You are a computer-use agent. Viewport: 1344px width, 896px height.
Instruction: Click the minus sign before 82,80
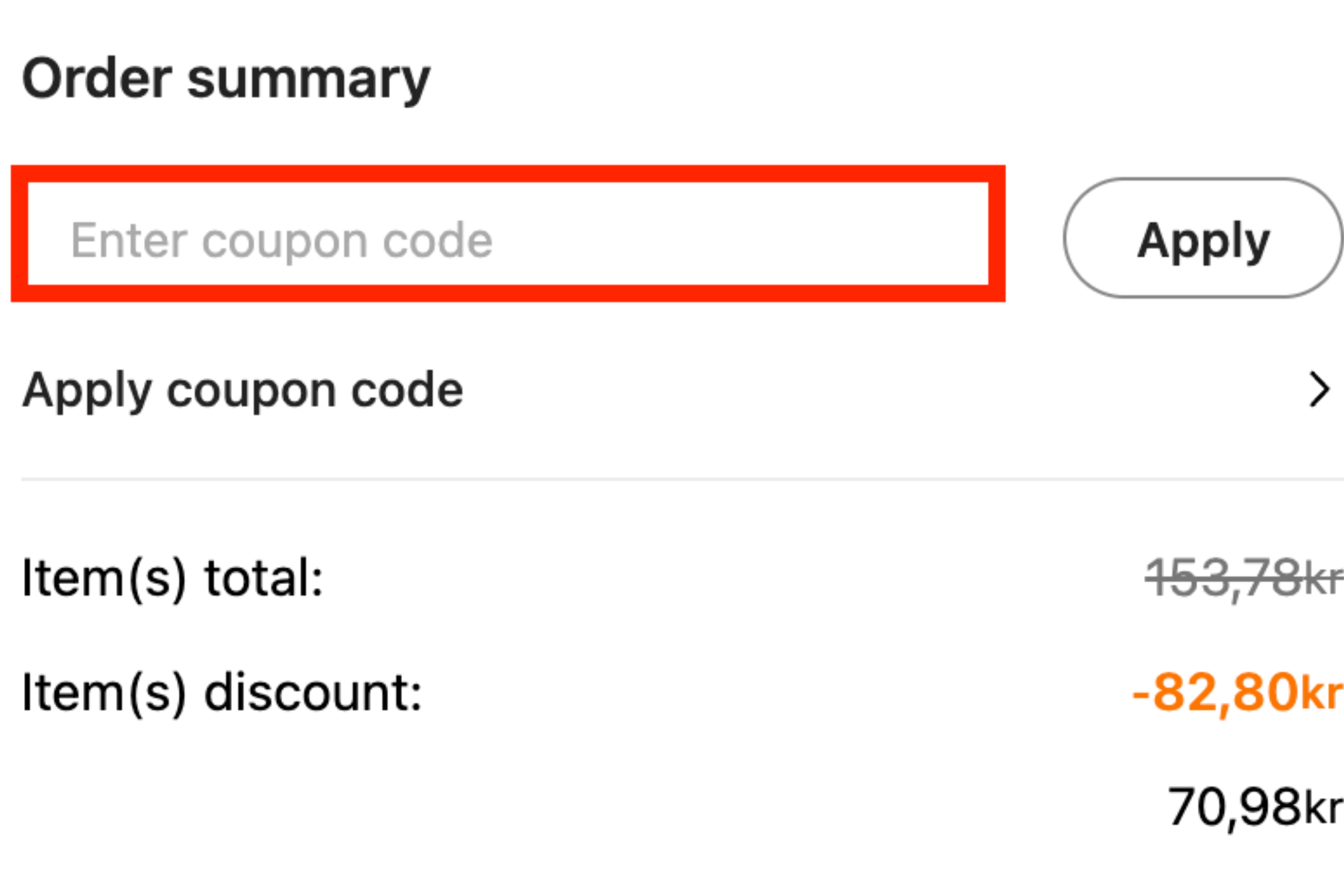(x=1141, y=695)
